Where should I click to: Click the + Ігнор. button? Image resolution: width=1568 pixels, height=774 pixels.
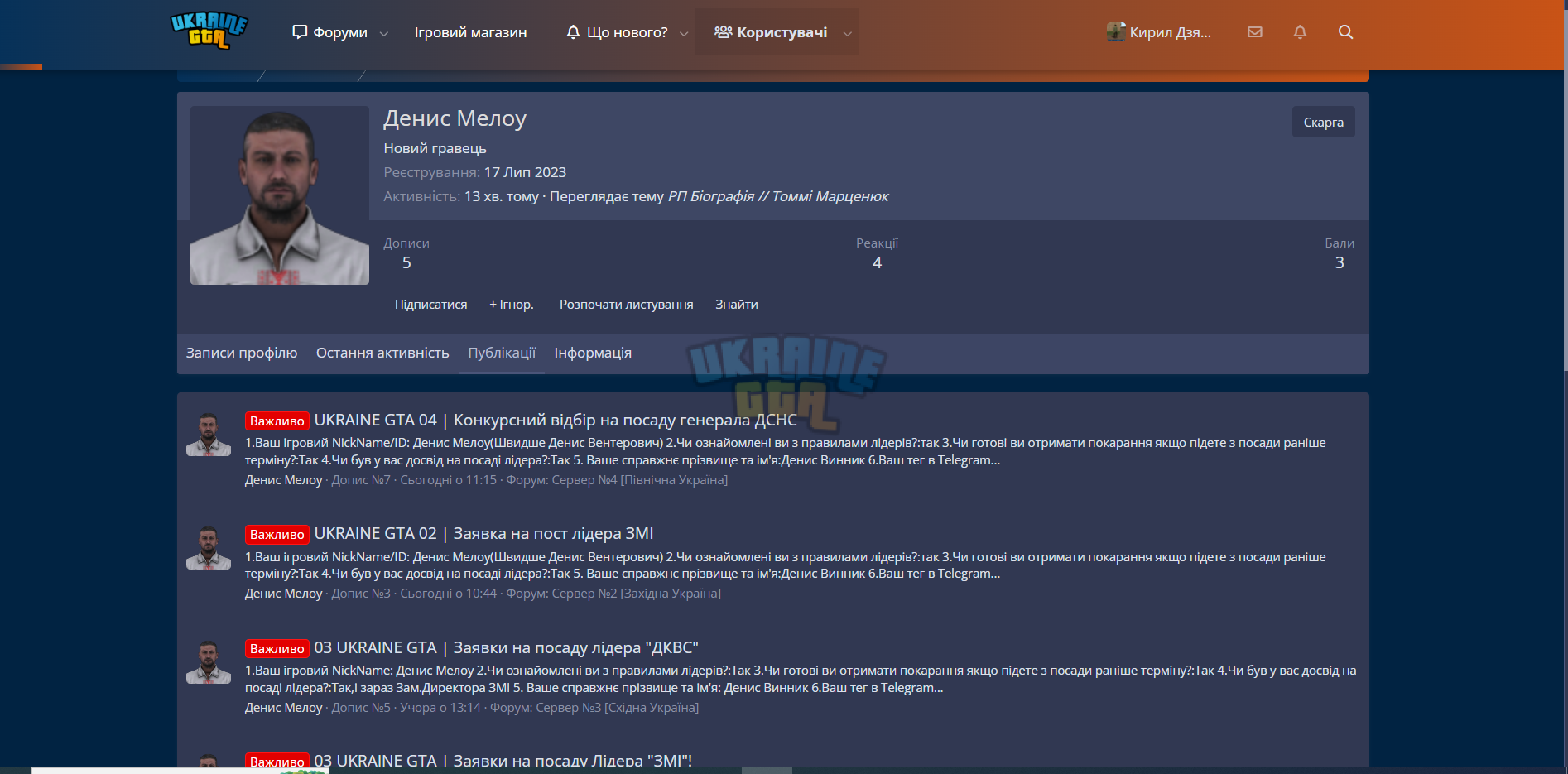[x=512, y=305]
